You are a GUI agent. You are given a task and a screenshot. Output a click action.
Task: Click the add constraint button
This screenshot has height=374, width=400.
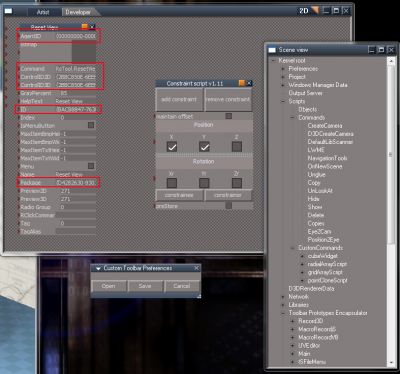click(x=179, y=99)
